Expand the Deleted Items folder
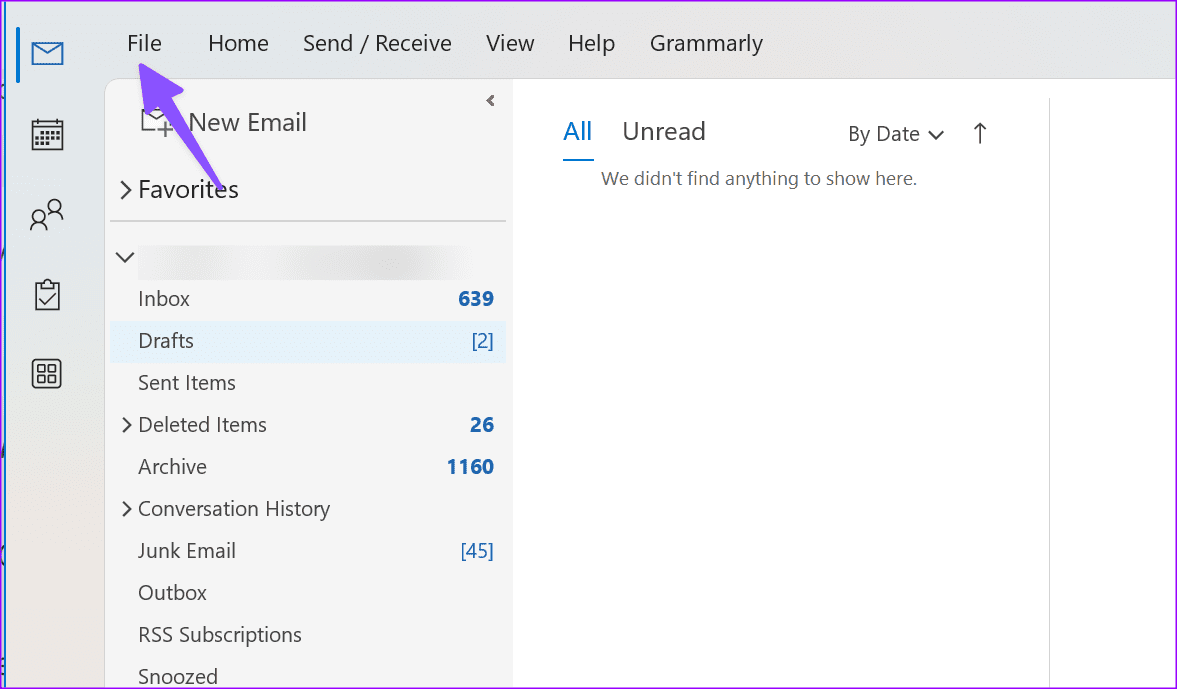This screenshot has height=689, width=1177. pyautogui.click(x=126, y=424)
